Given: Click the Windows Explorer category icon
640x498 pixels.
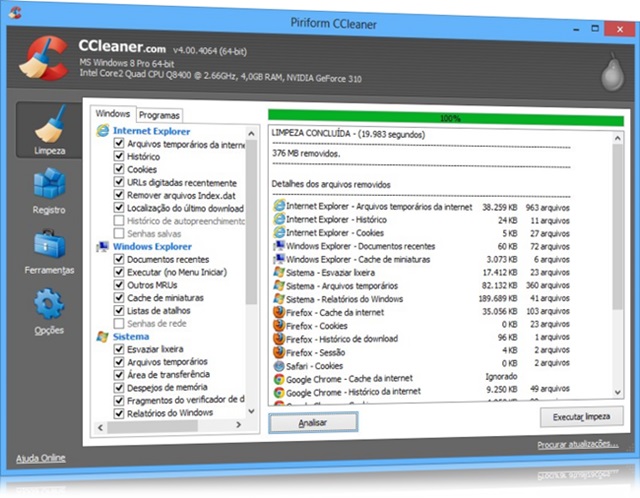Looking at the screenshot, I should tap(102, 247).
